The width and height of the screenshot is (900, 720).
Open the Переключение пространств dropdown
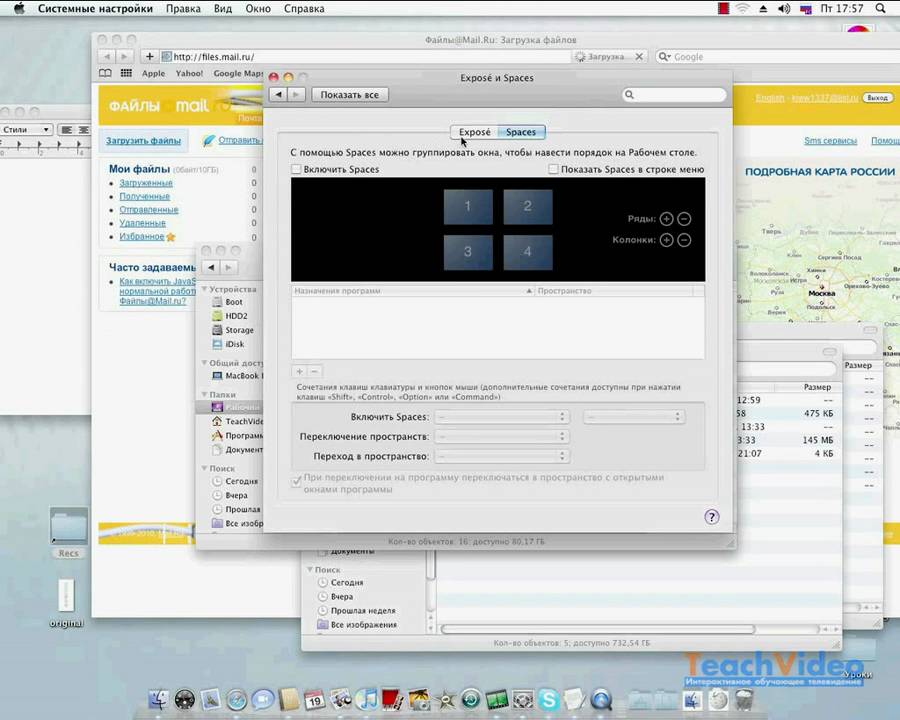point(502,436)
